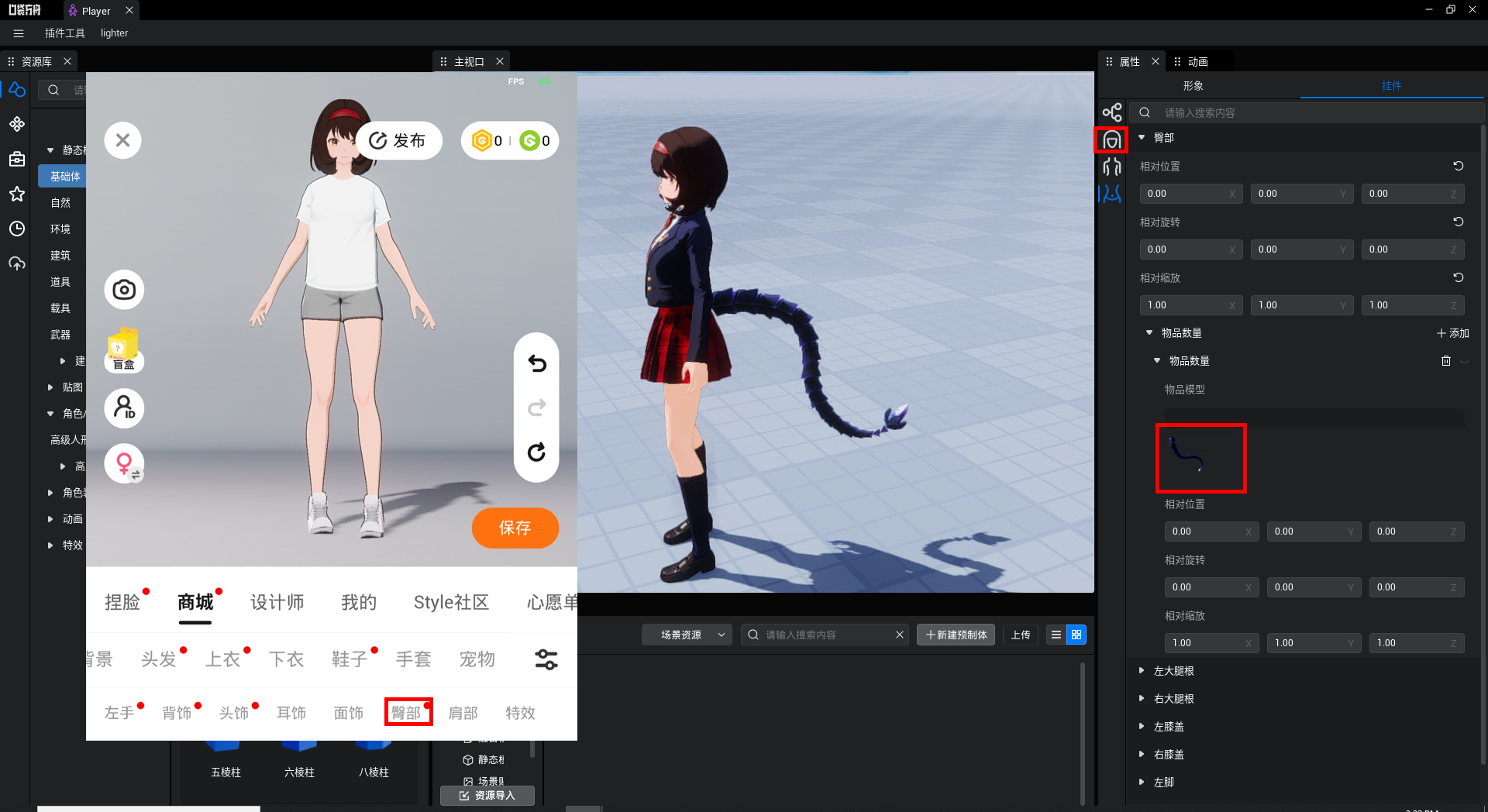Expand the 右大腿根 section
The width and height of the screenshot is (1488, 812).
pyautogui.click(x=1142, y=698)
